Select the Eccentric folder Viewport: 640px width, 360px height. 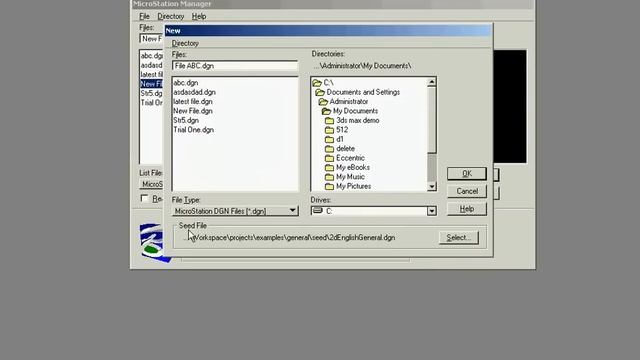tap(345, 158)
